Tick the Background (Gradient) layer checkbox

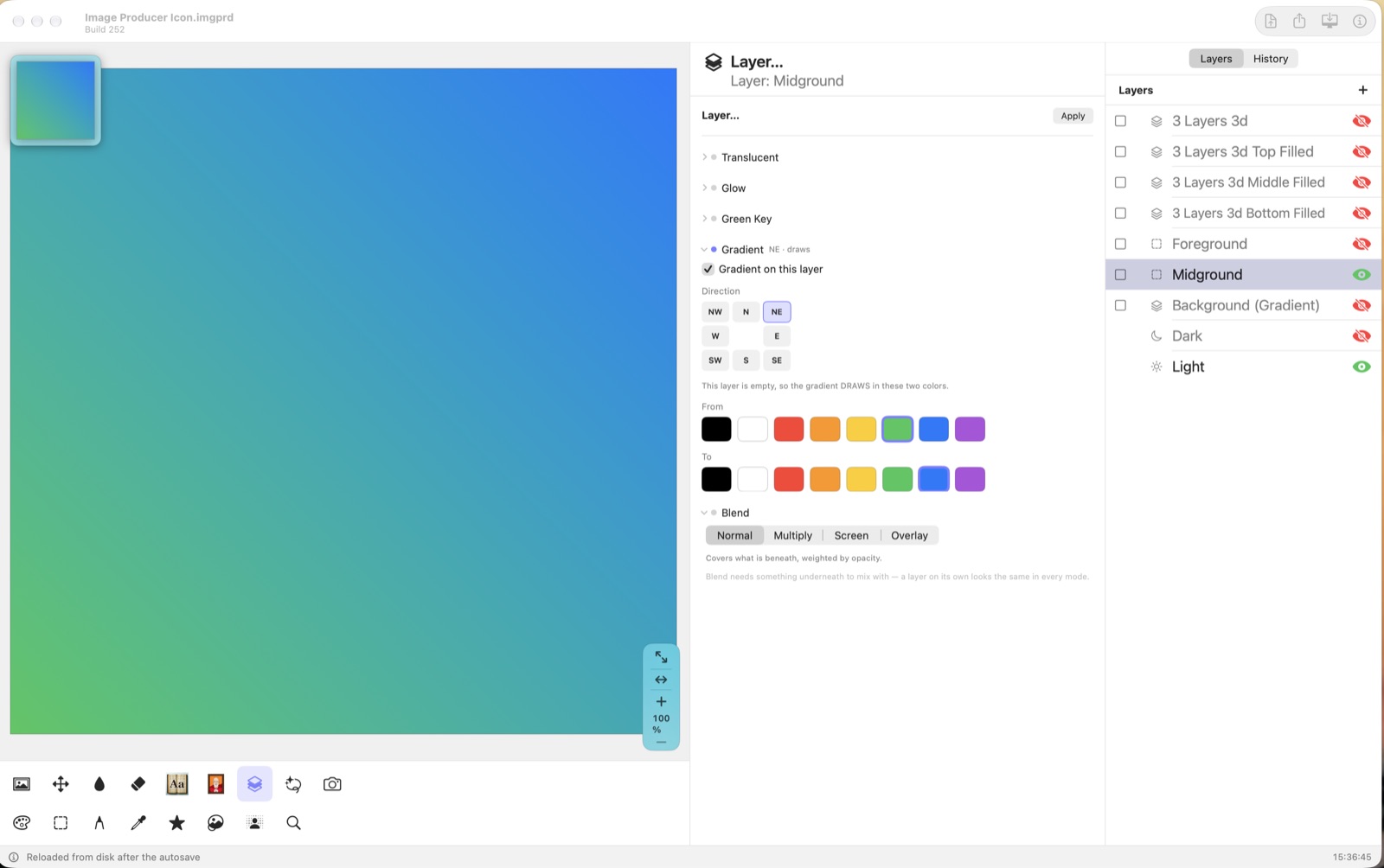click(x=1121, y=305)
